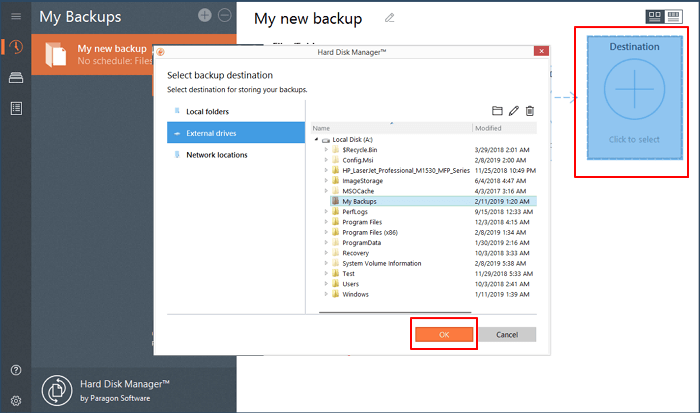The image size is (700, 413).
Task: Open the hamburger menu in the sidebar
Action: point(15,17)
